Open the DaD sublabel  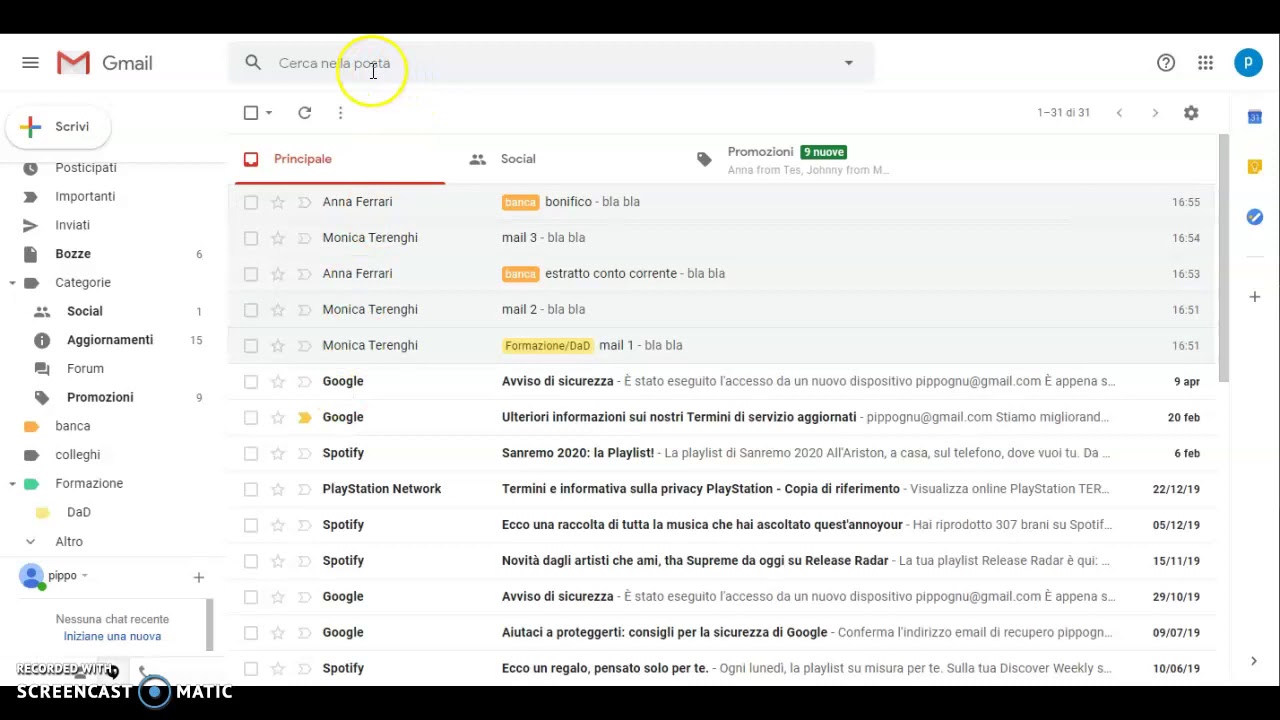click(78, 512)
